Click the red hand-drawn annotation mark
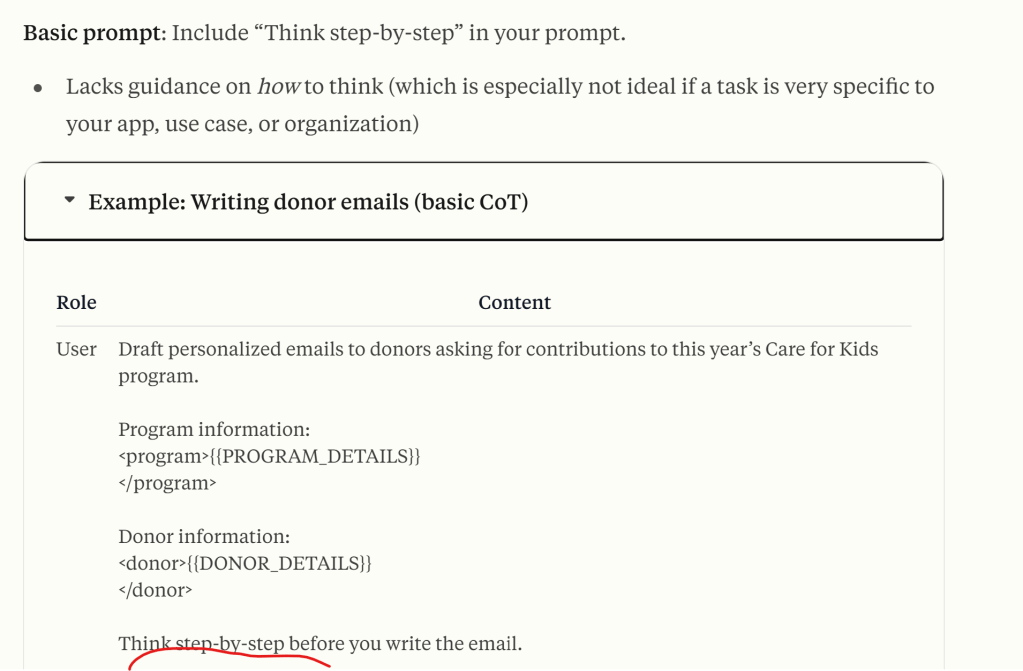 pyautogui.click(x=230, y=658)
